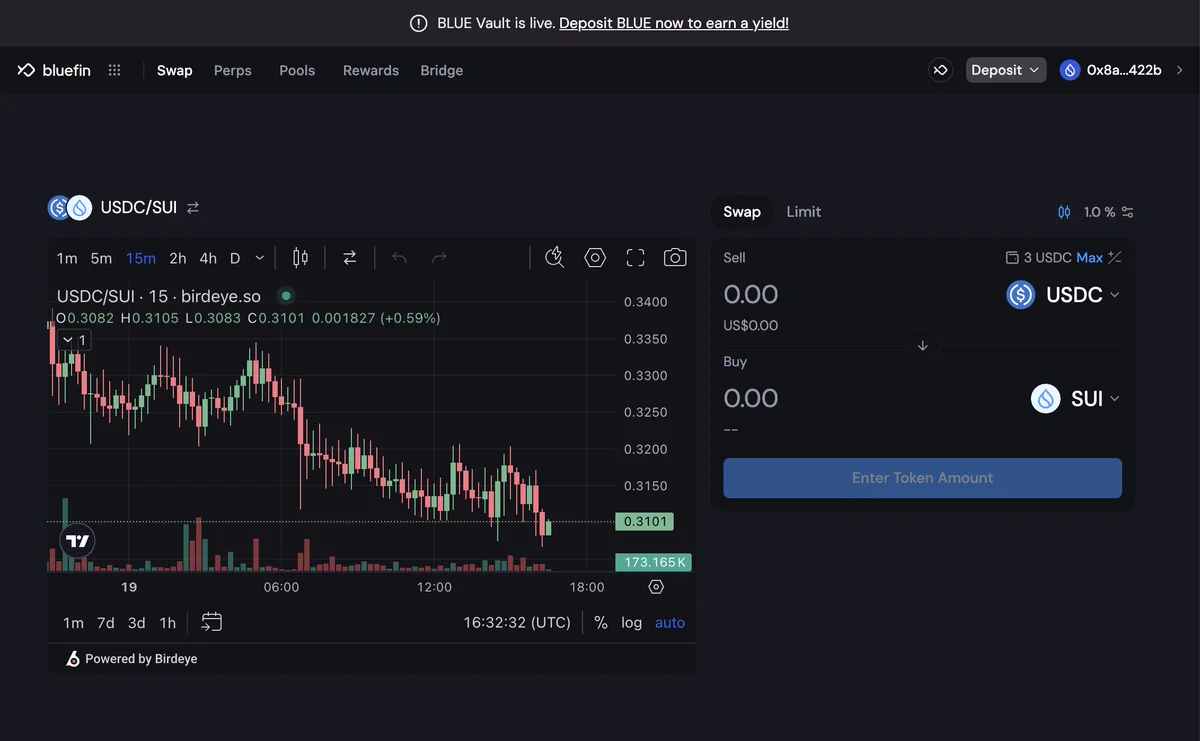Set the chart range to 1m
The height and width of the screenshot is (741, 1200).
(73, 623)
